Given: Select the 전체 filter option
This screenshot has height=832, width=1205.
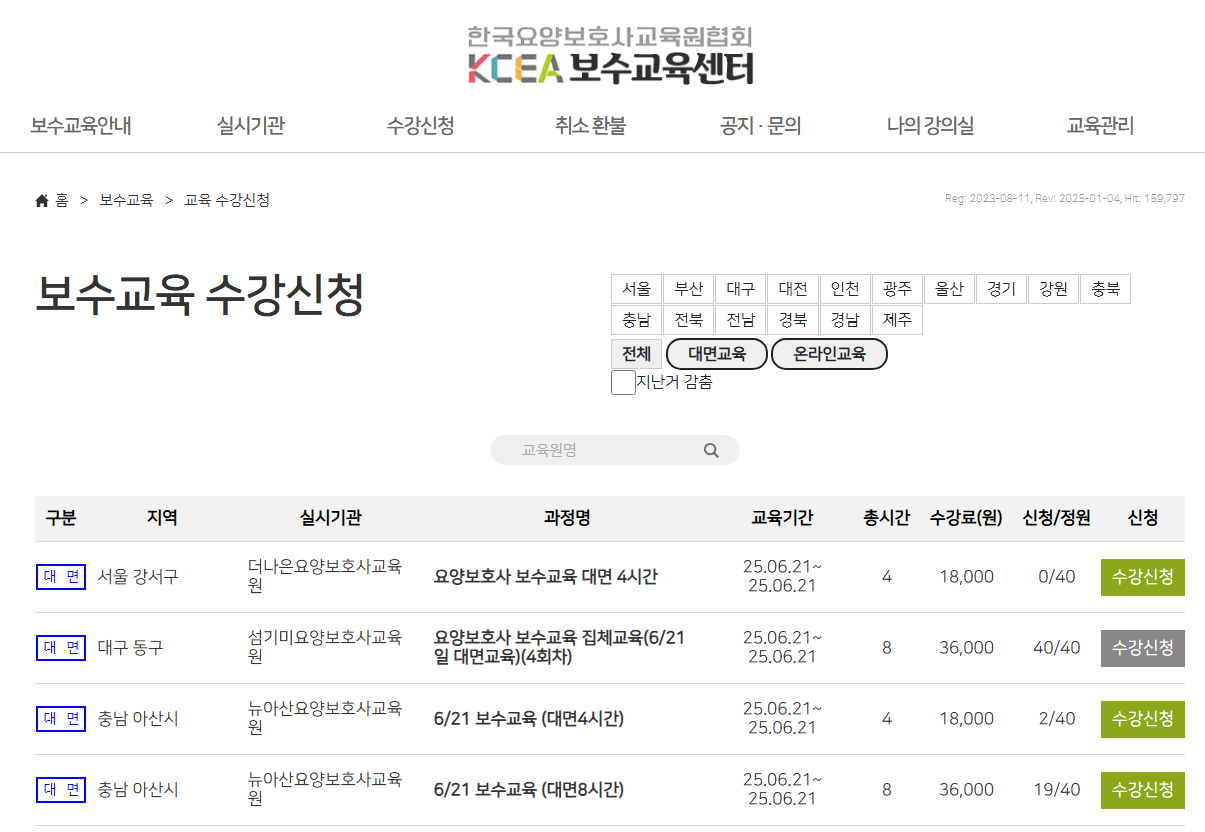Looking at the screenshot, I should (x=636, y=353).
